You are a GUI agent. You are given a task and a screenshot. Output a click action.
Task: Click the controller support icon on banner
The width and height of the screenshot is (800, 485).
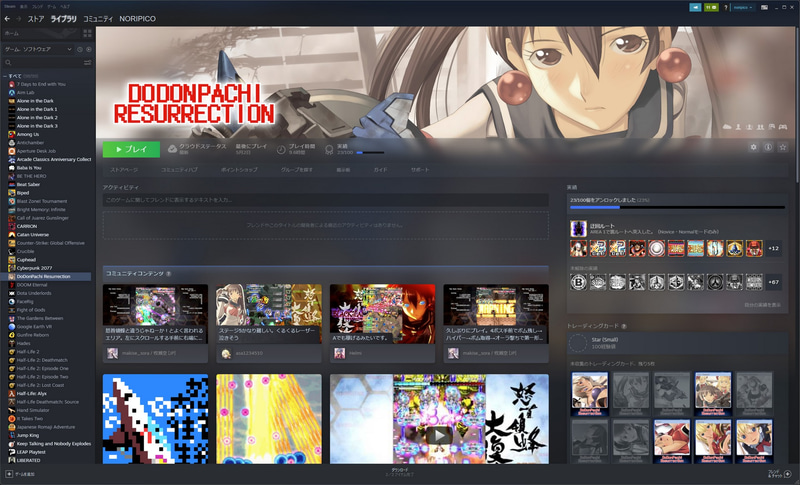(x=783, y=126)
